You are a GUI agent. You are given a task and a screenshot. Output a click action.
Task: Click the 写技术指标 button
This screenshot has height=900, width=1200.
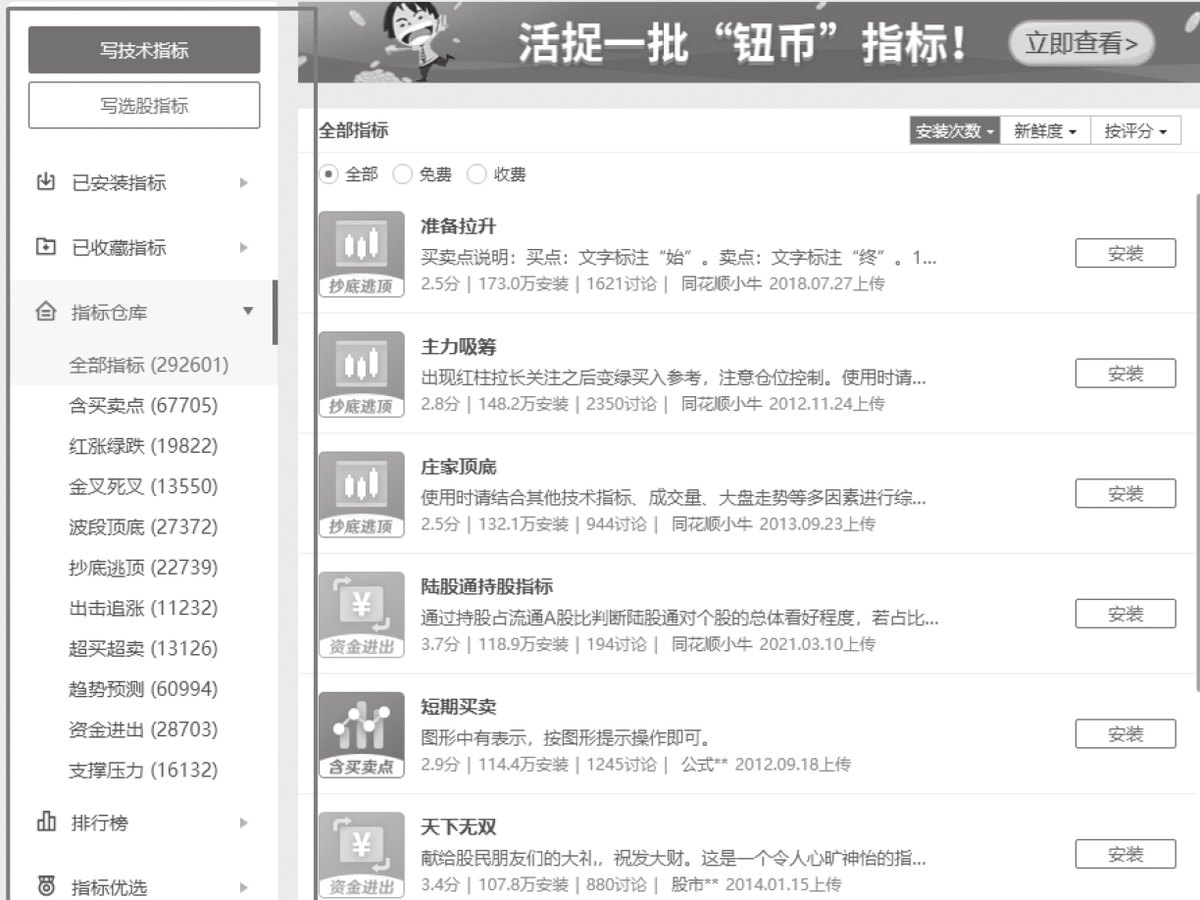[x=144, y=50]
